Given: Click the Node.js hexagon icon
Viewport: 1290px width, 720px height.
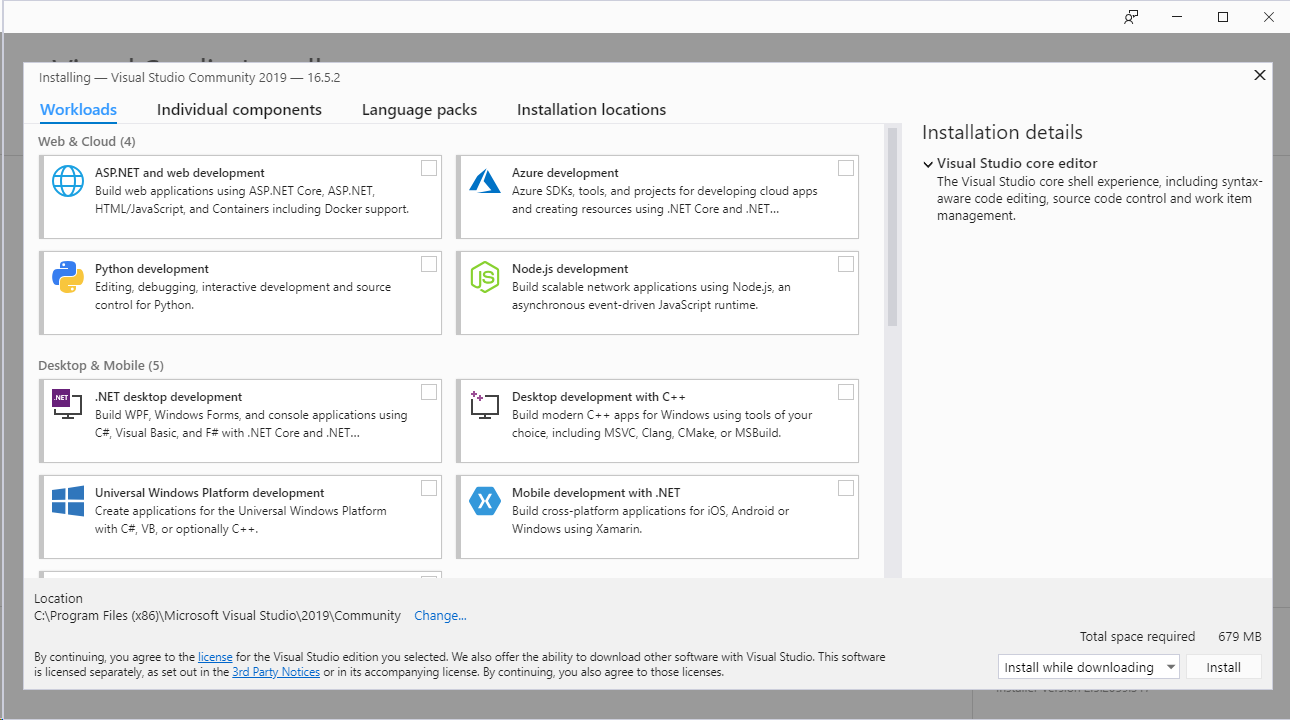Looking at the screenshot, I should click(485, 277).
